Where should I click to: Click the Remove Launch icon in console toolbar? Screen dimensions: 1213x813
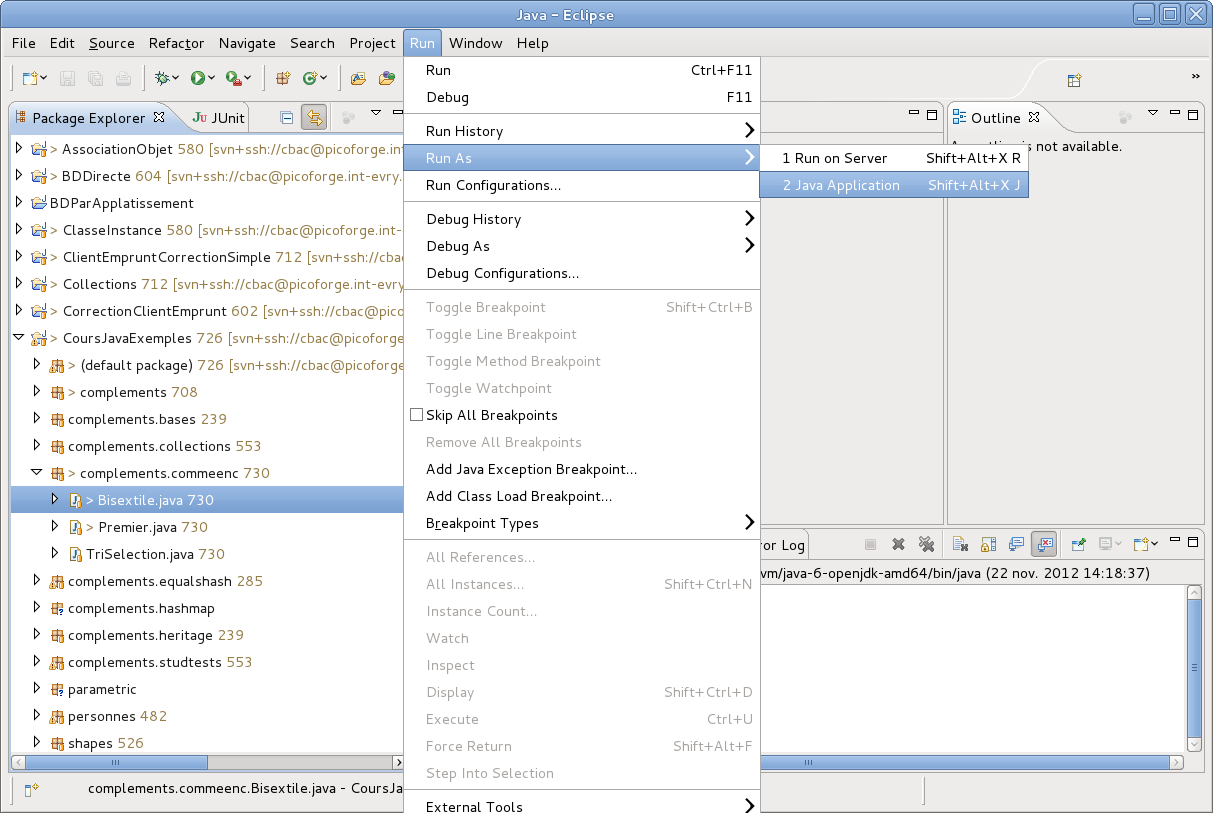pyautogui.click(x=898, y=544)
